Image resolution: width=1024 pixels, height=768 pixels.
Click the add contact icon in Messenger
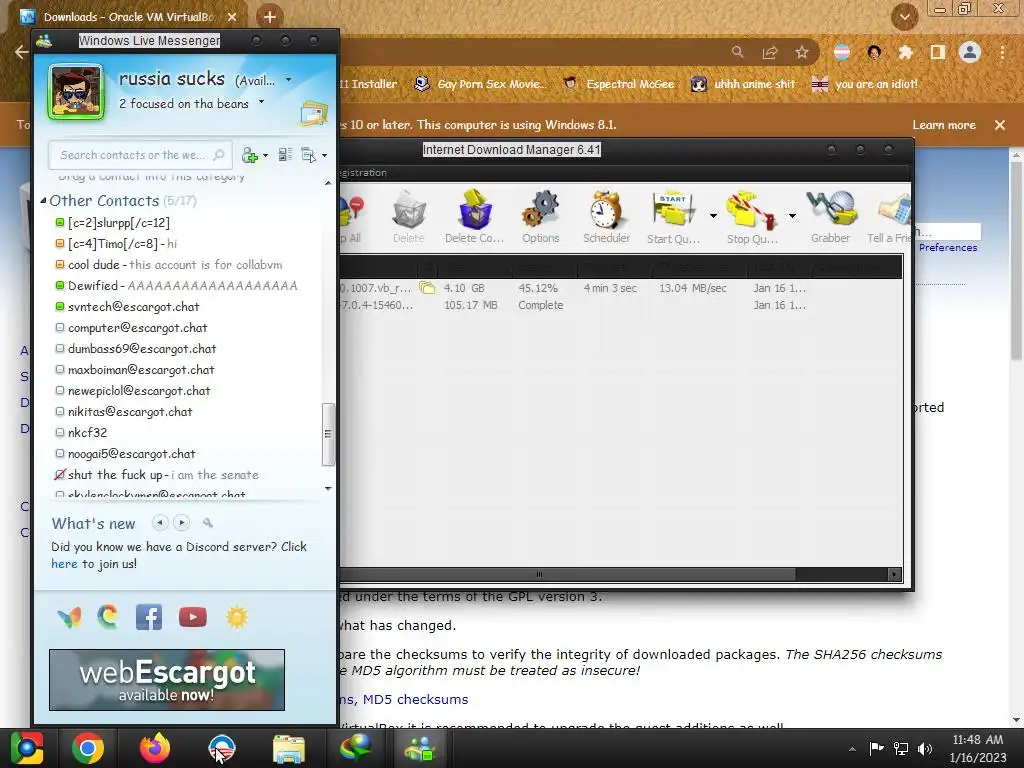click(x=249, y=155)
